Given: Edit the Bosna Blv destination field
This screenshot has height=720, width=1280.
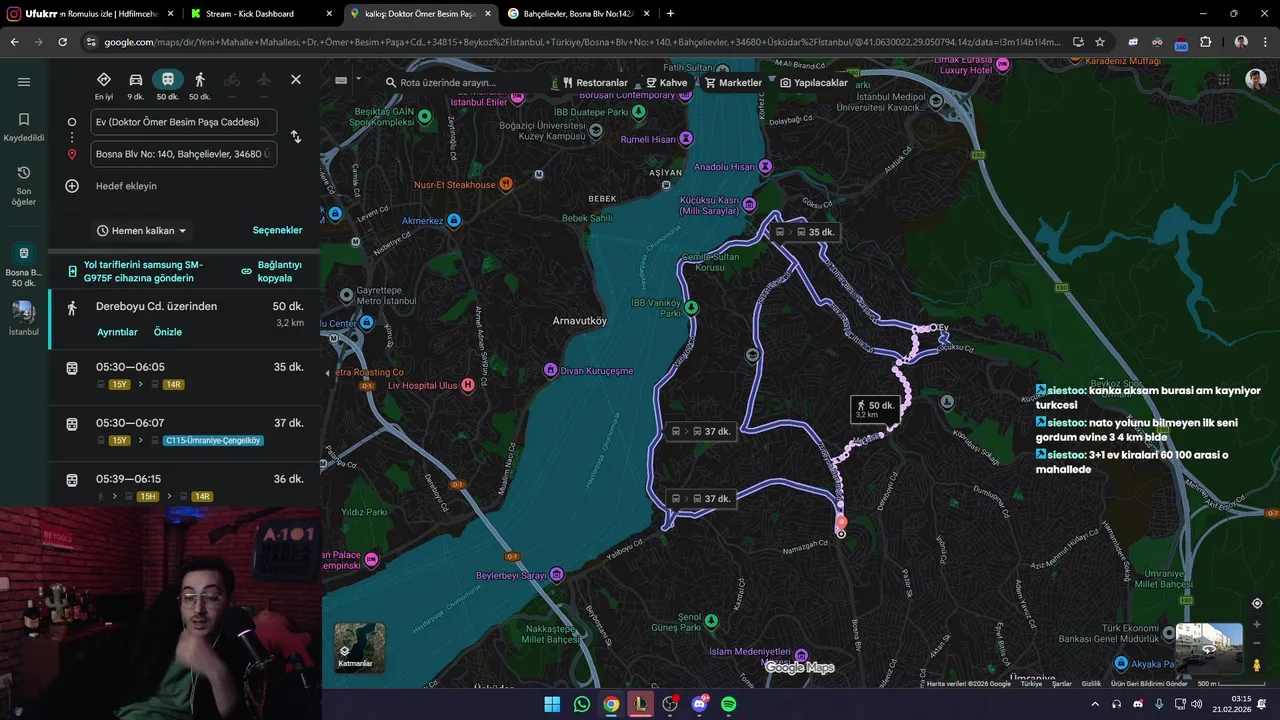Looking at the screenshot, I should coord(183,154).
